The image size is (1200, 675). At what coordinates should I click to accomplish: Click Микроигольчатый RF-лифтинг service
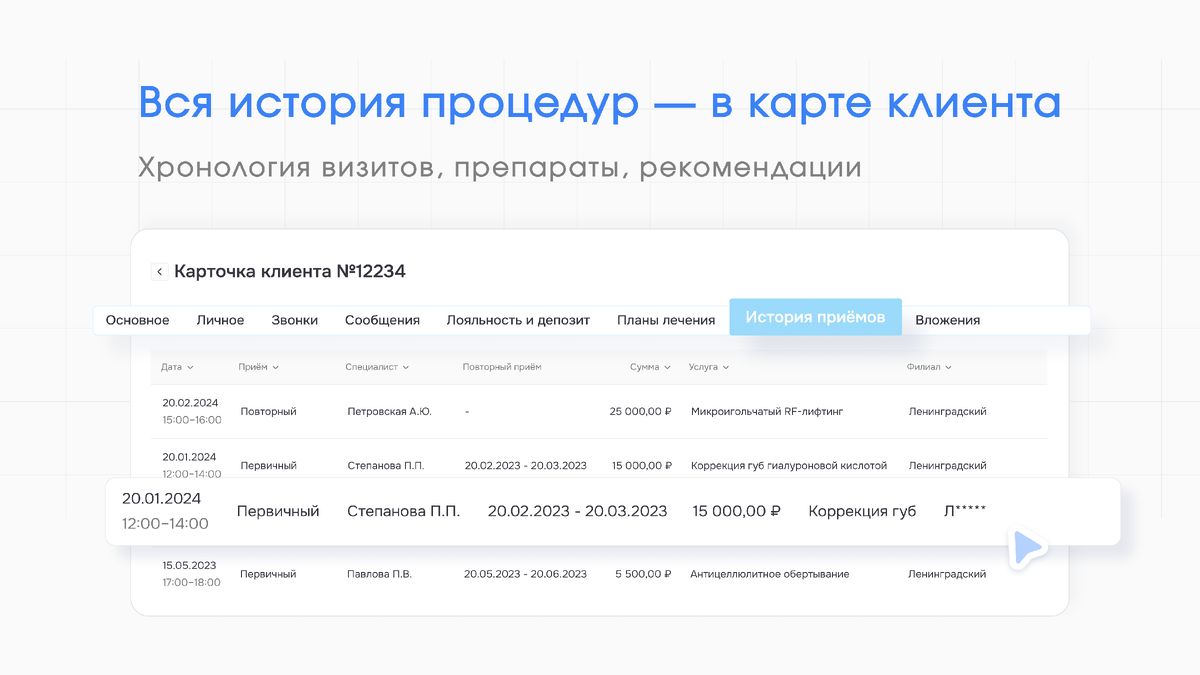tap(767, 411)
